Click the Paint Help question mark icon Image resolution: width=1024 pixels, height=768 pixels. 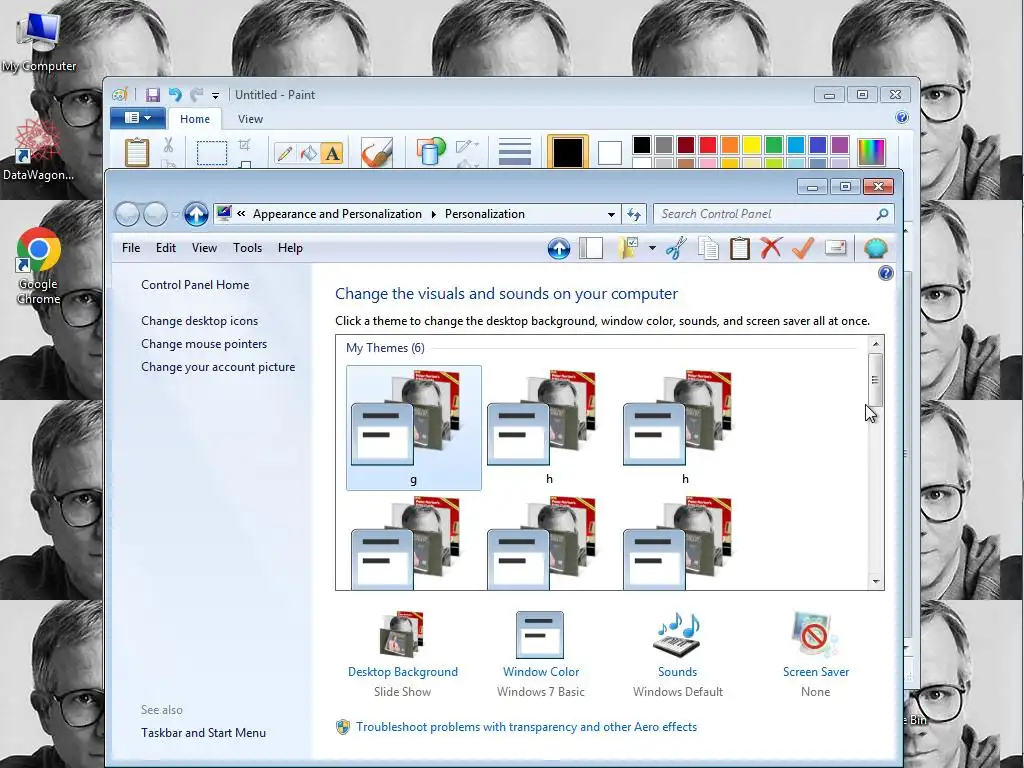[902, 118]
